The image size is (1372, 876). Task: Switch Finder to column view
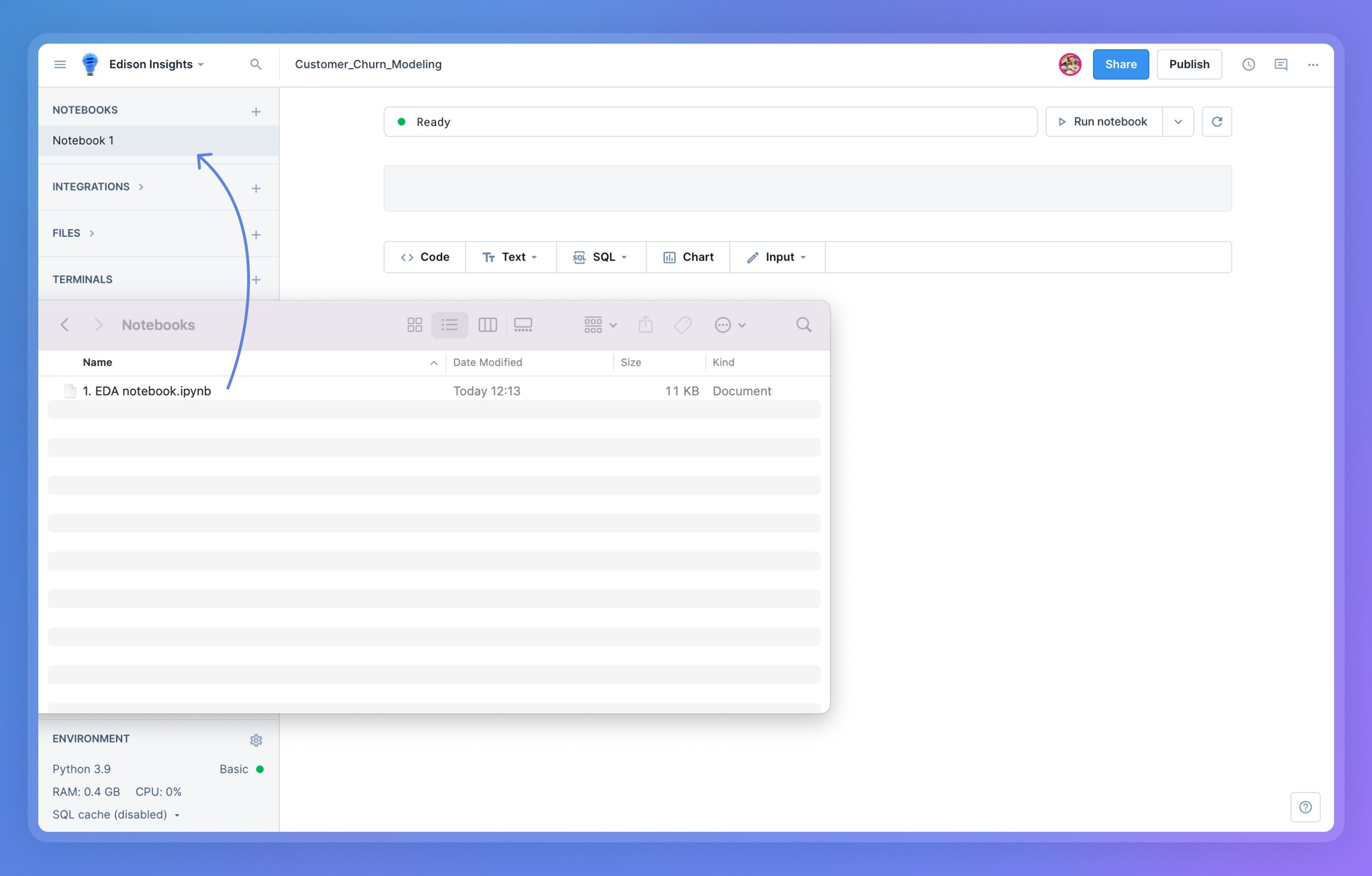pos(488,325)
